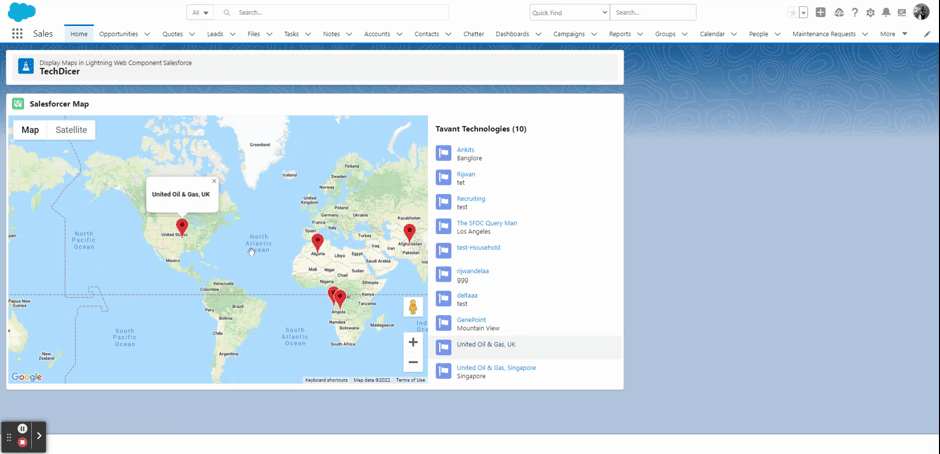Click the Salesforcer Map card icon
The height and width of the screenshot is (454, 940).
18,104
